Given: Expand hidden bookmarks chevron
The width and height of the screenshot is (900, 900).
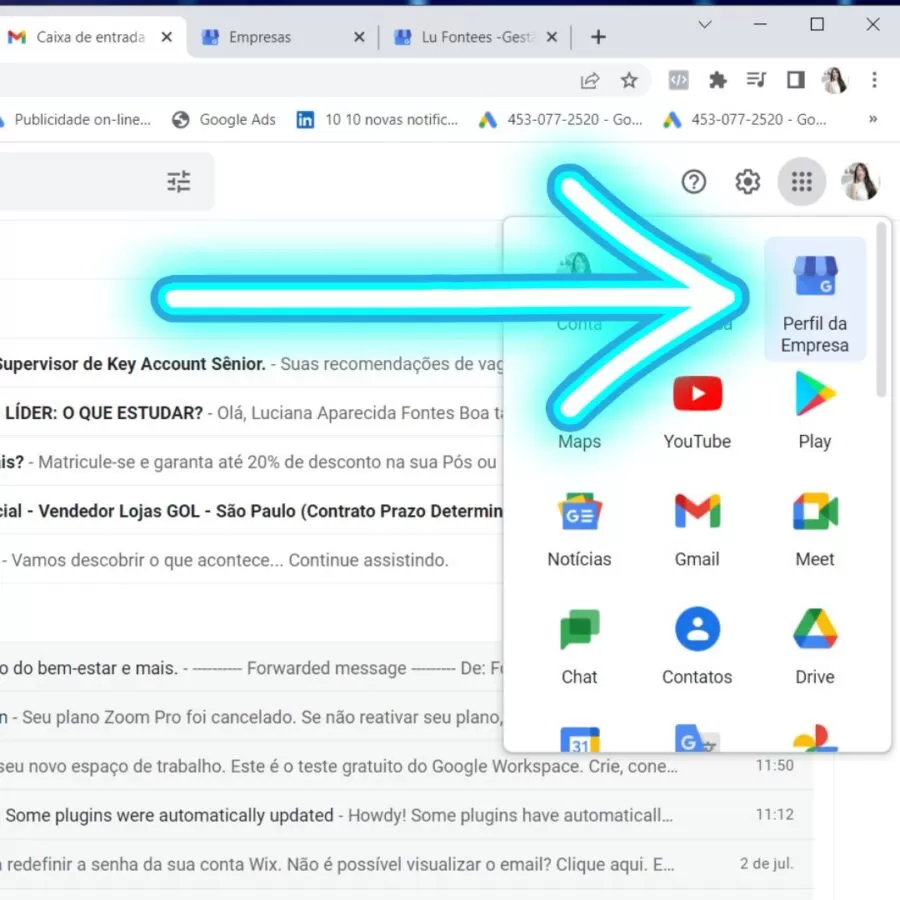Looking at the screenshot, I should pos(872,119).
